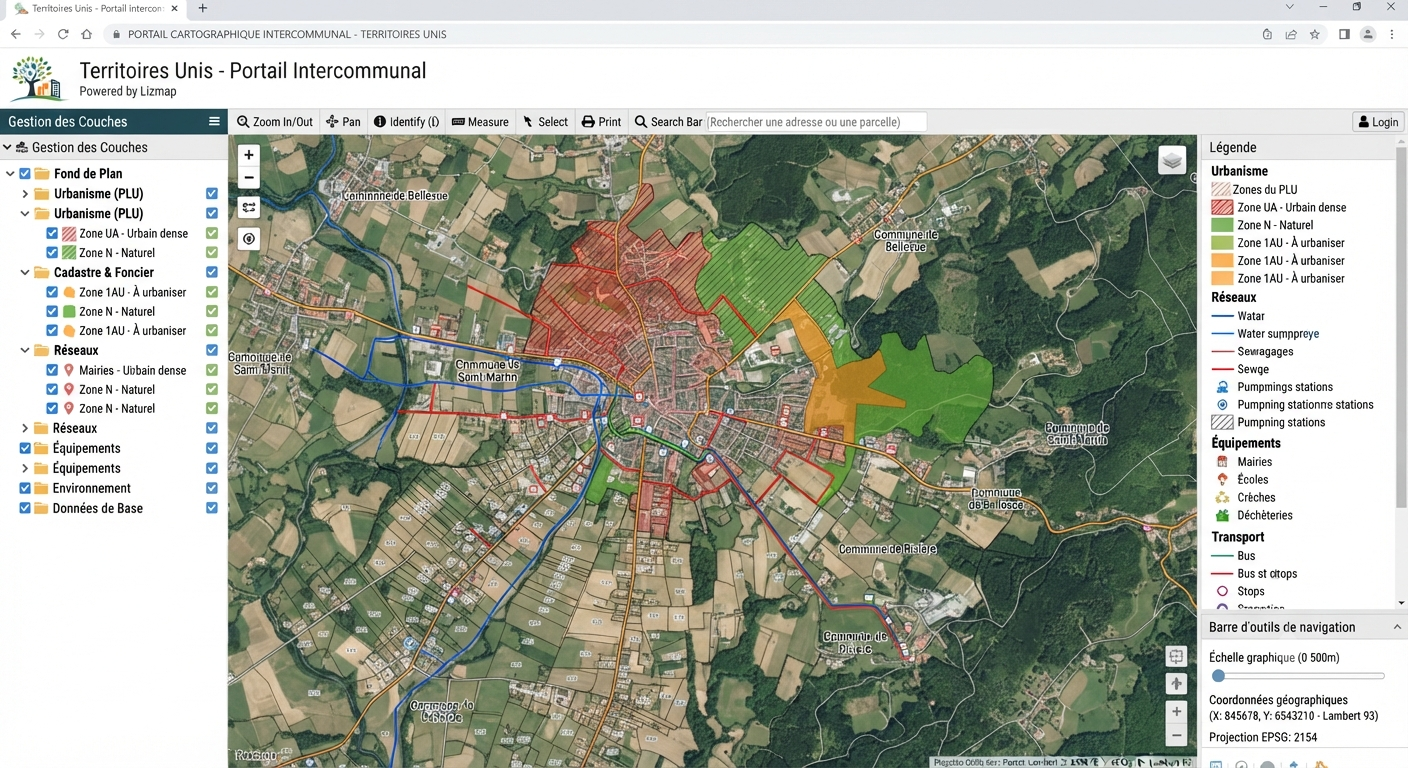Toggle the Fond de Plan checkbox
Viewport: 1408px width, 768px height.
25,174
